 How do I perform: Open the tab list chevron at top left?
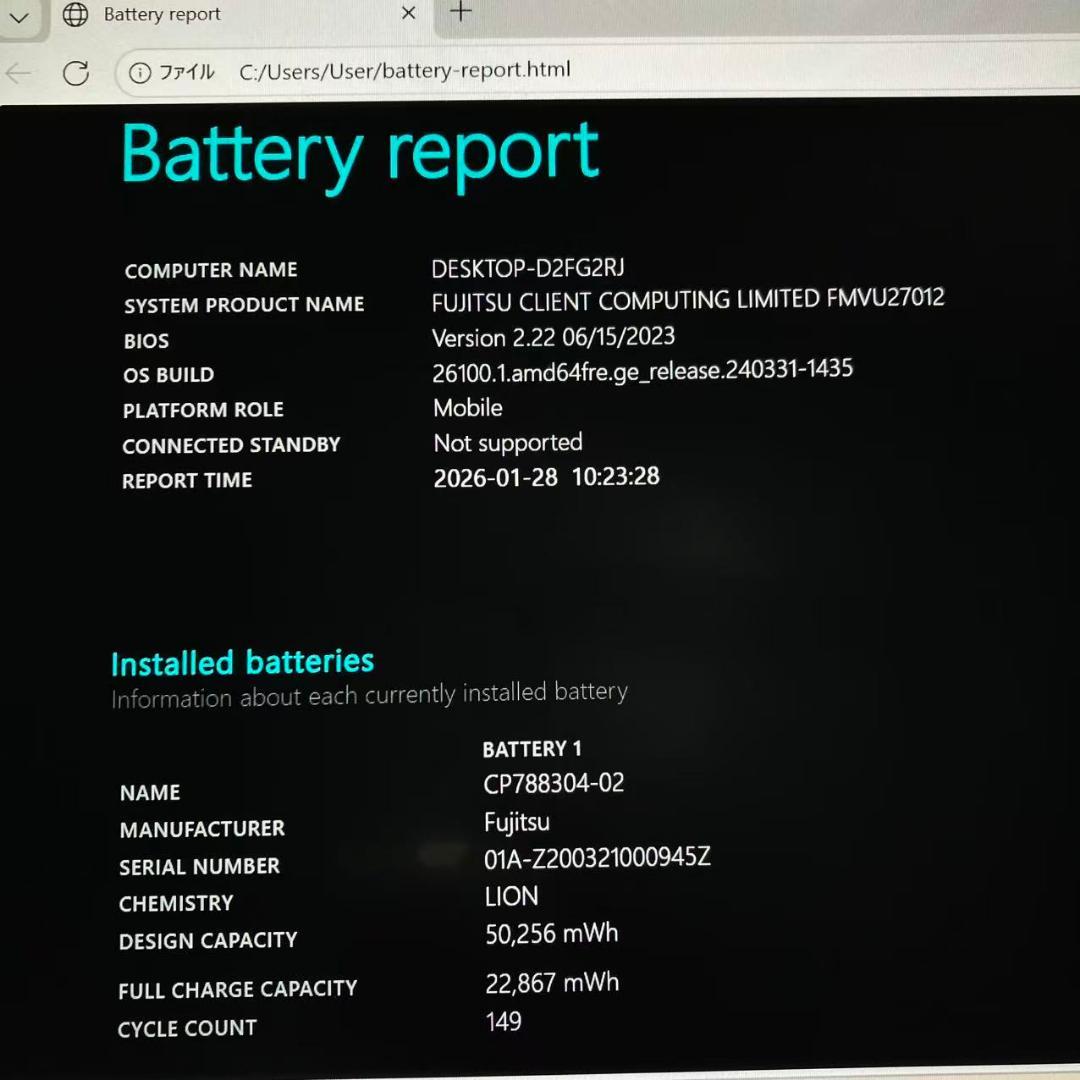pos(19,17)
